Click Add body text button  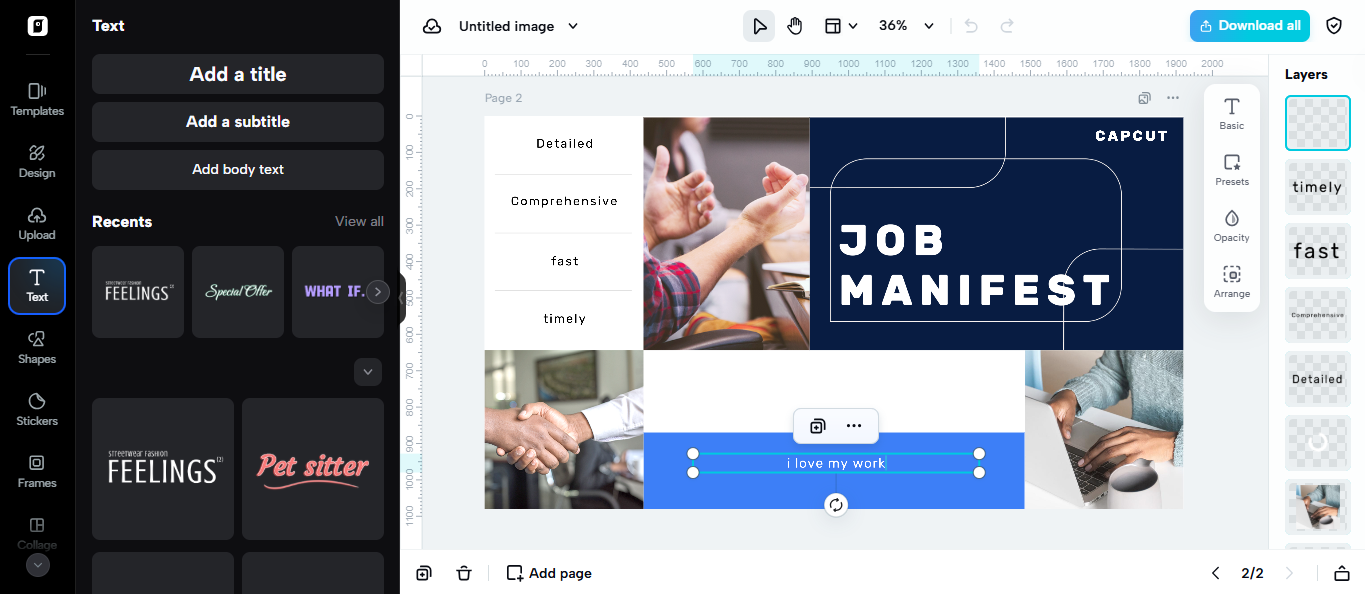[x=238, y=170]
